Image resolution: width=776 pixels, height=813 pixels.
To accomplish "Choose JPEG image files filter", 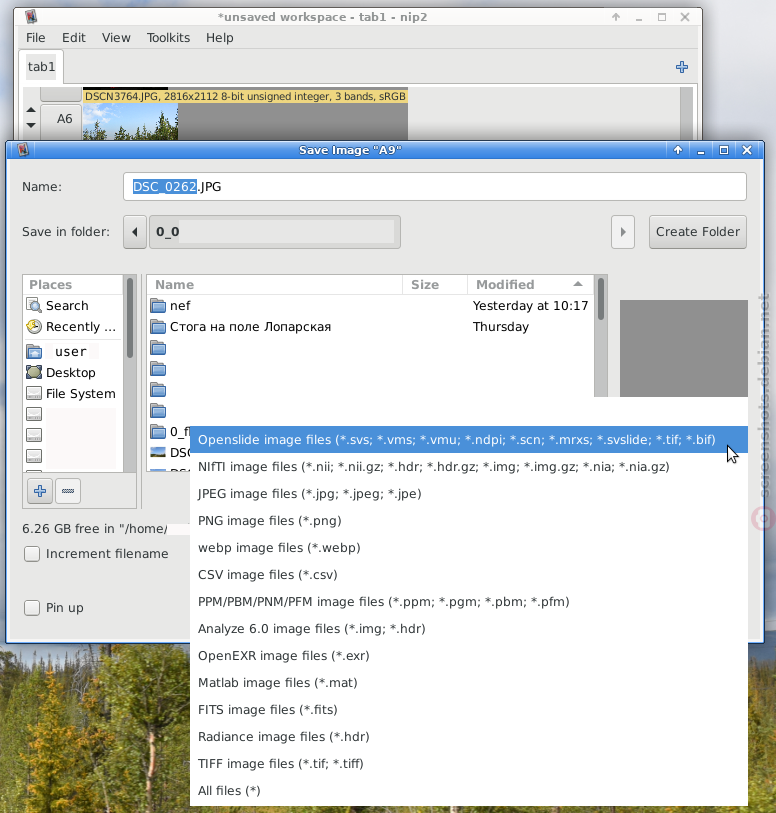I will (x=469, y=494).
